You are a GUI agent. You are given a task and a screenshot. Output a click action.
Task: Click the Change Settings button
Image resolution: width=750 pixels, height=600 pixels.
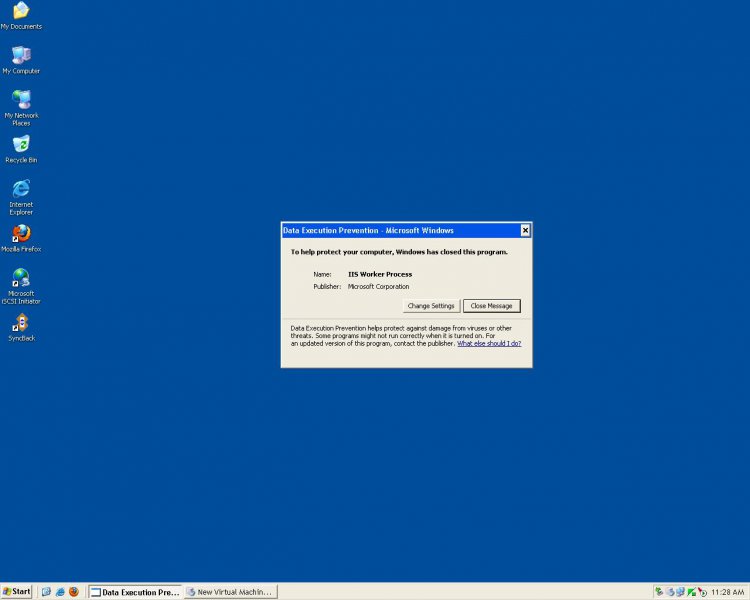[x=431, y=306]
